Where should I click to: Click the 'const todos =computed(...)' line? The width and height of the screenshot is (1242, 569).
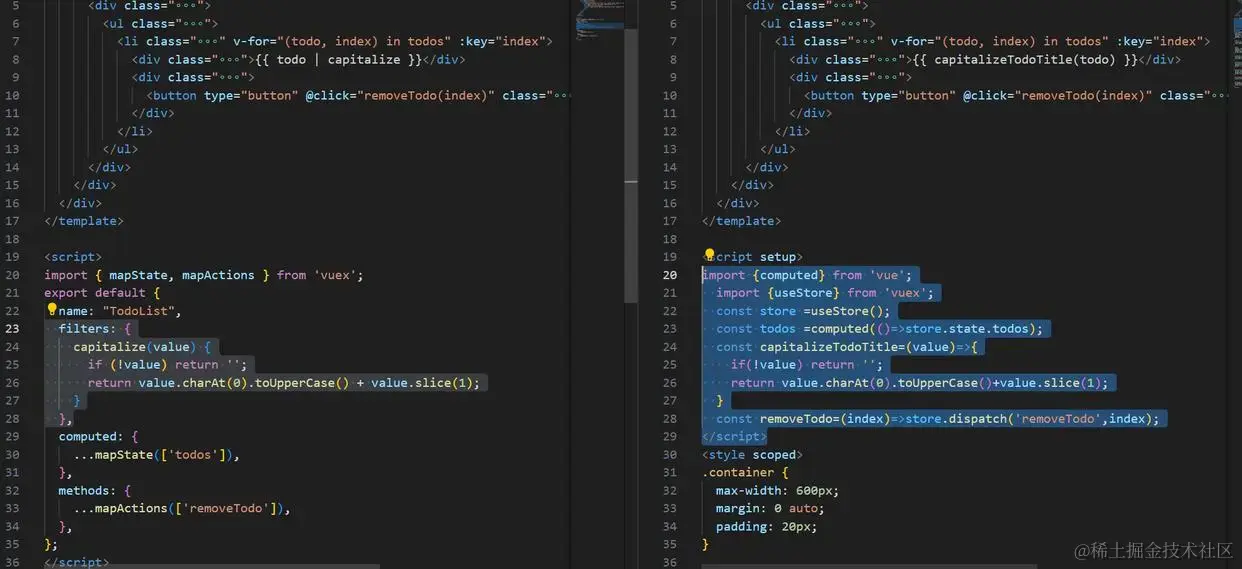pyautogui.click(x=880, y=329)
